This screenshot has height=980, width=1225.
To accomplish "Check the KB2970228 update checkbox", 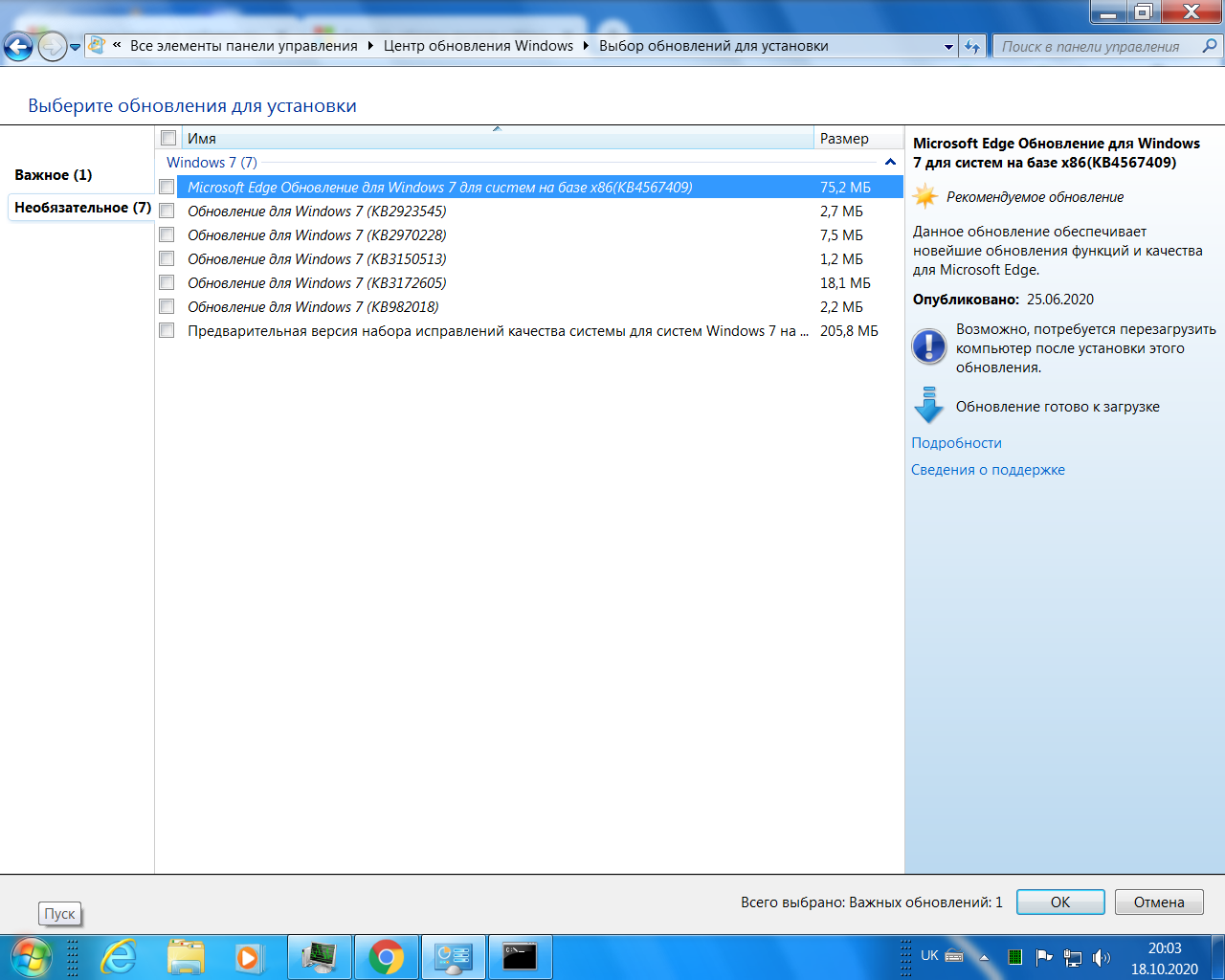I will [167, 235].
